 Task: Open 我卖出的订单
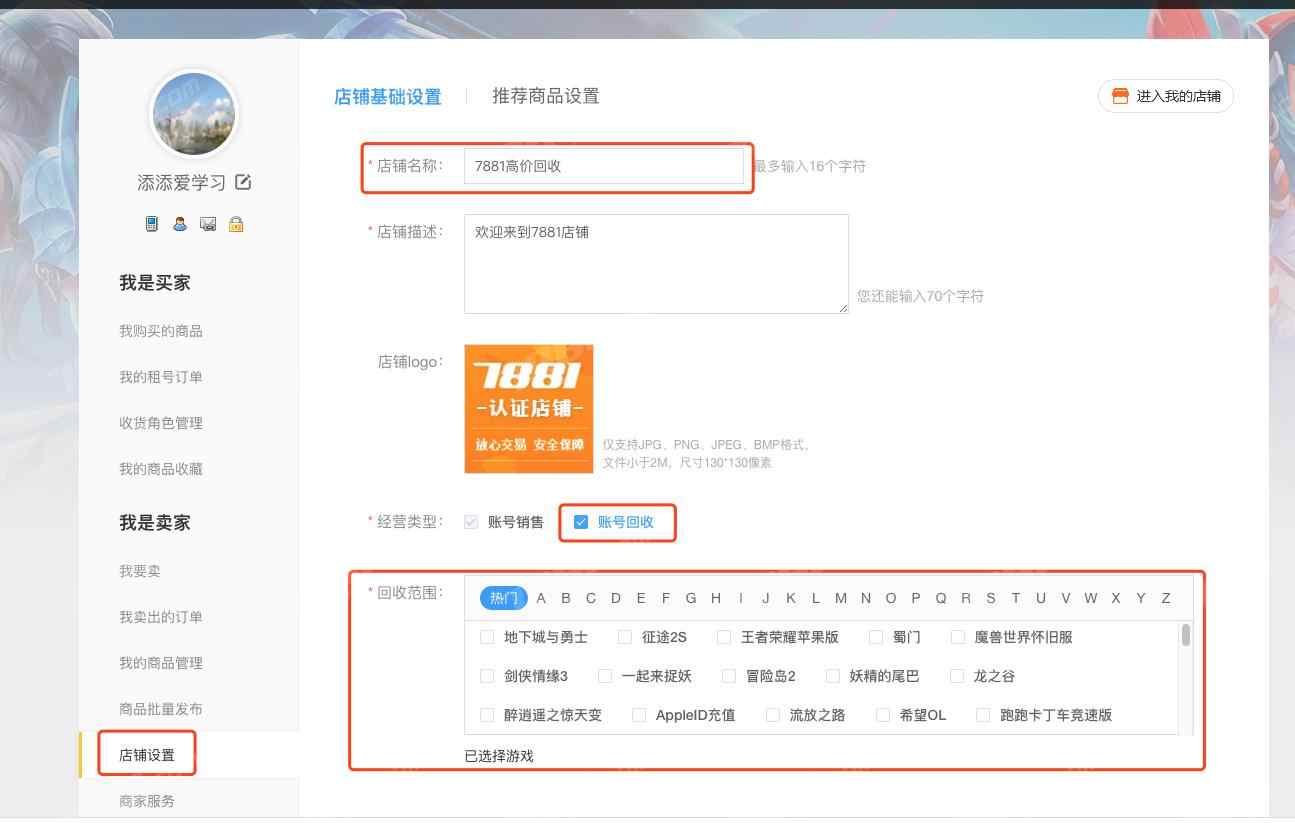click(161, 617)
